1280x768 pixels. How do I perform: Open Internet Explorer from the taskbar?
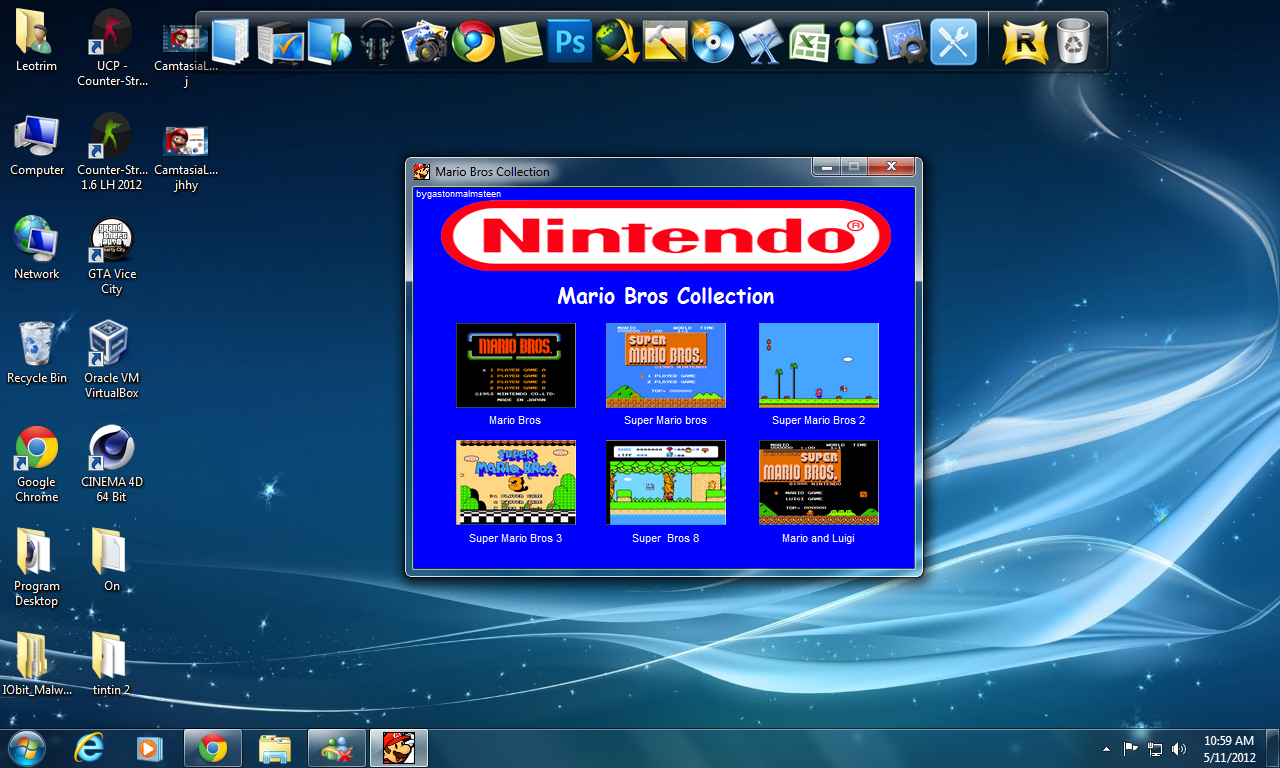coord(88,747)
